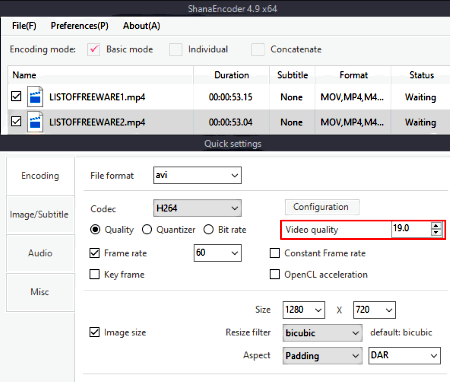The height and width of the screenshot is (382, 450).
Task: Click the Quick settings header bar
Action: click(225, 144)
